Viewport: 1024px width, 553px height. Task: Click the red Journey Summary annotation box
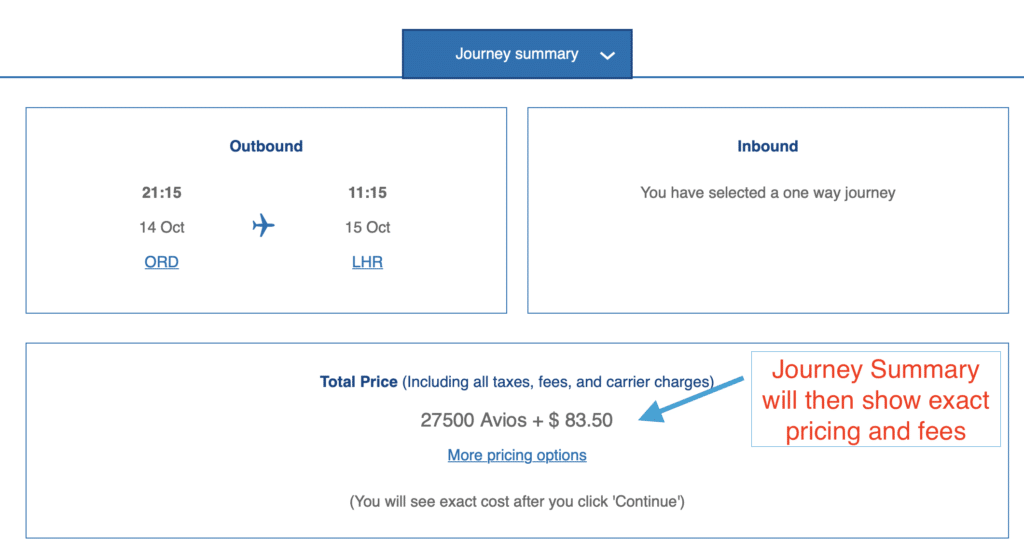pyautogui.click(x=875, y=399)
